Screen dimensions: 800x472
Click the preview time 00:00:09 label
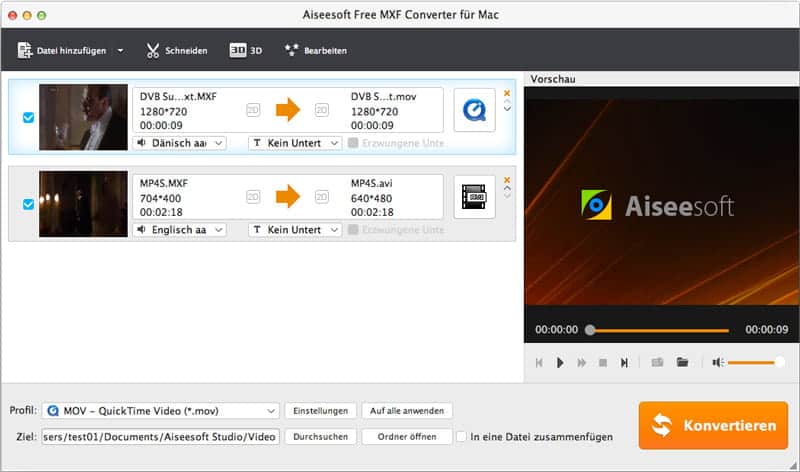point(766,330)
